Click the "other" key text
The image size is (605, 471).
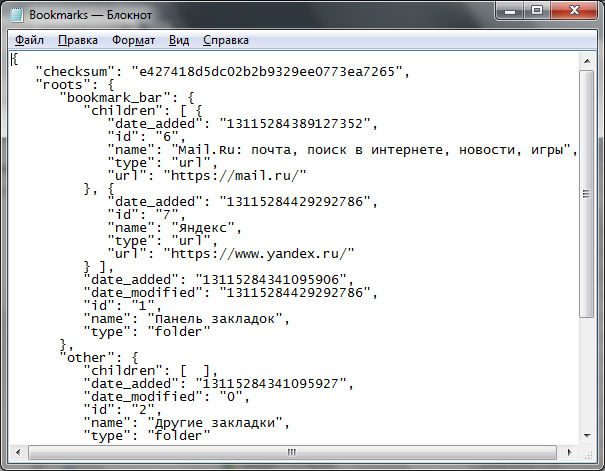tap(87, 358)
